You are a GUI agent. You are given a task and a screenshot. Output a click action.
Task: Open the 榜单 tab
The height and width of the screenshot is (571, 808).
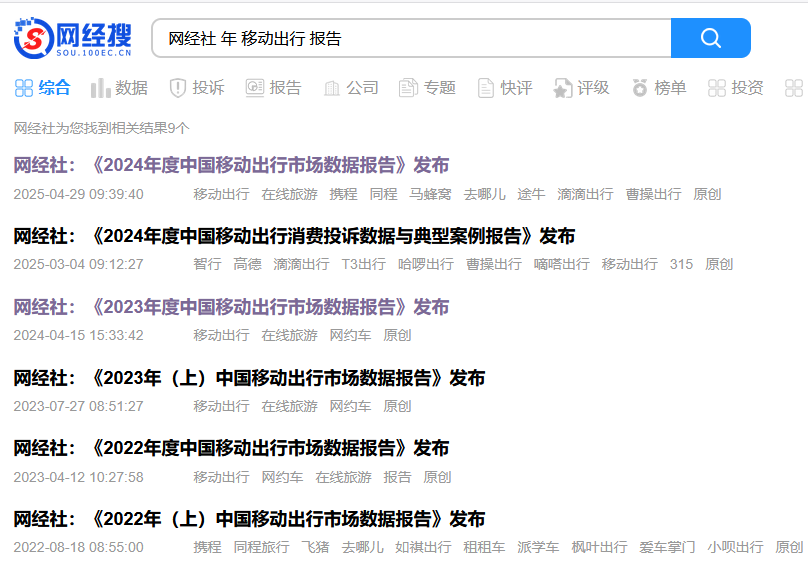tap(670, 88)
